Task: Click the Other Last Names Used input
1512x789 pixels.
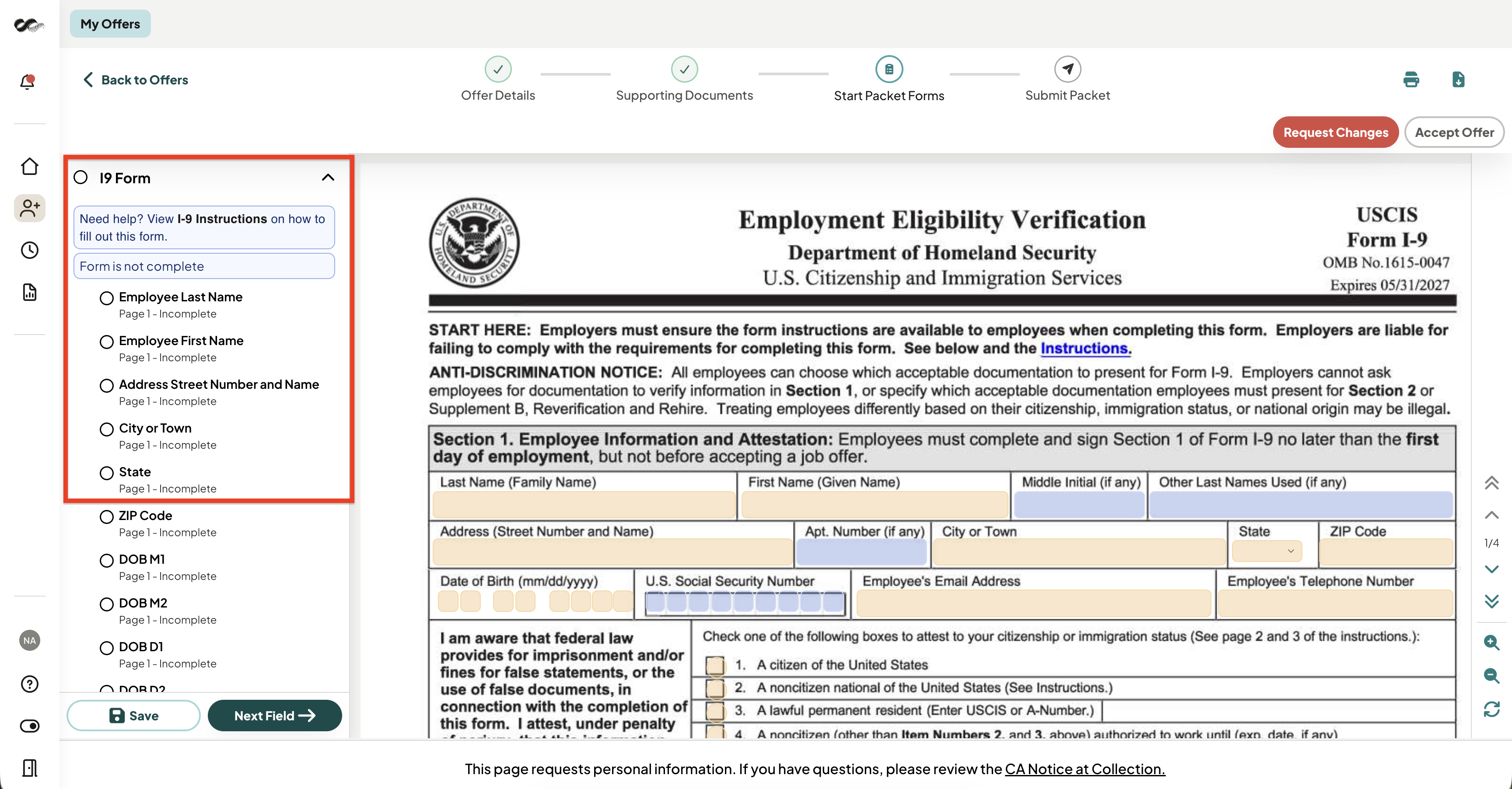Action: coord(1301,505)
